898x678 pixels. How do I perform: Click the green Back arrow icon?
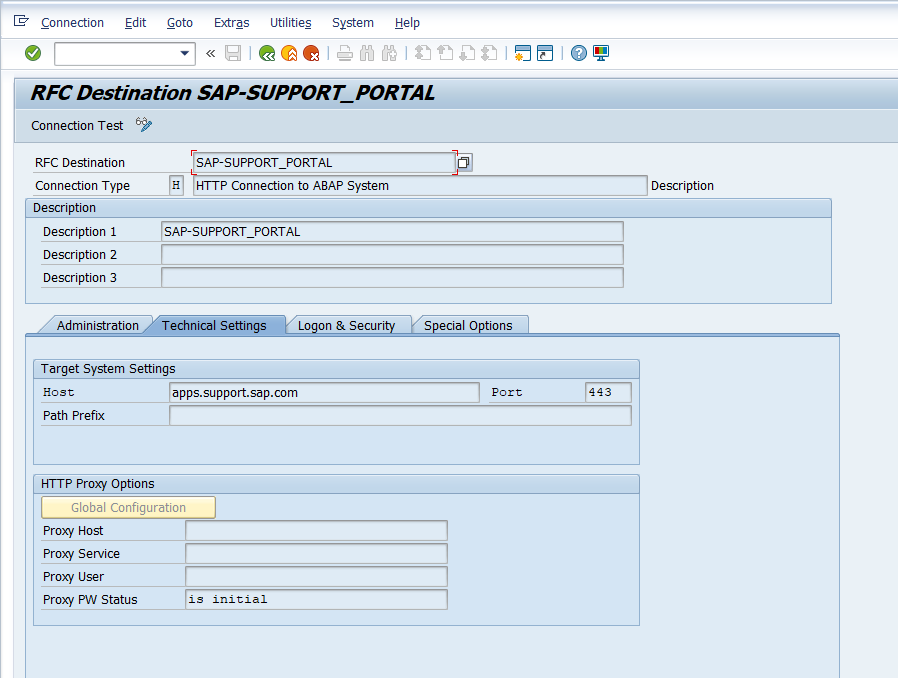click(x=267, y=53)
